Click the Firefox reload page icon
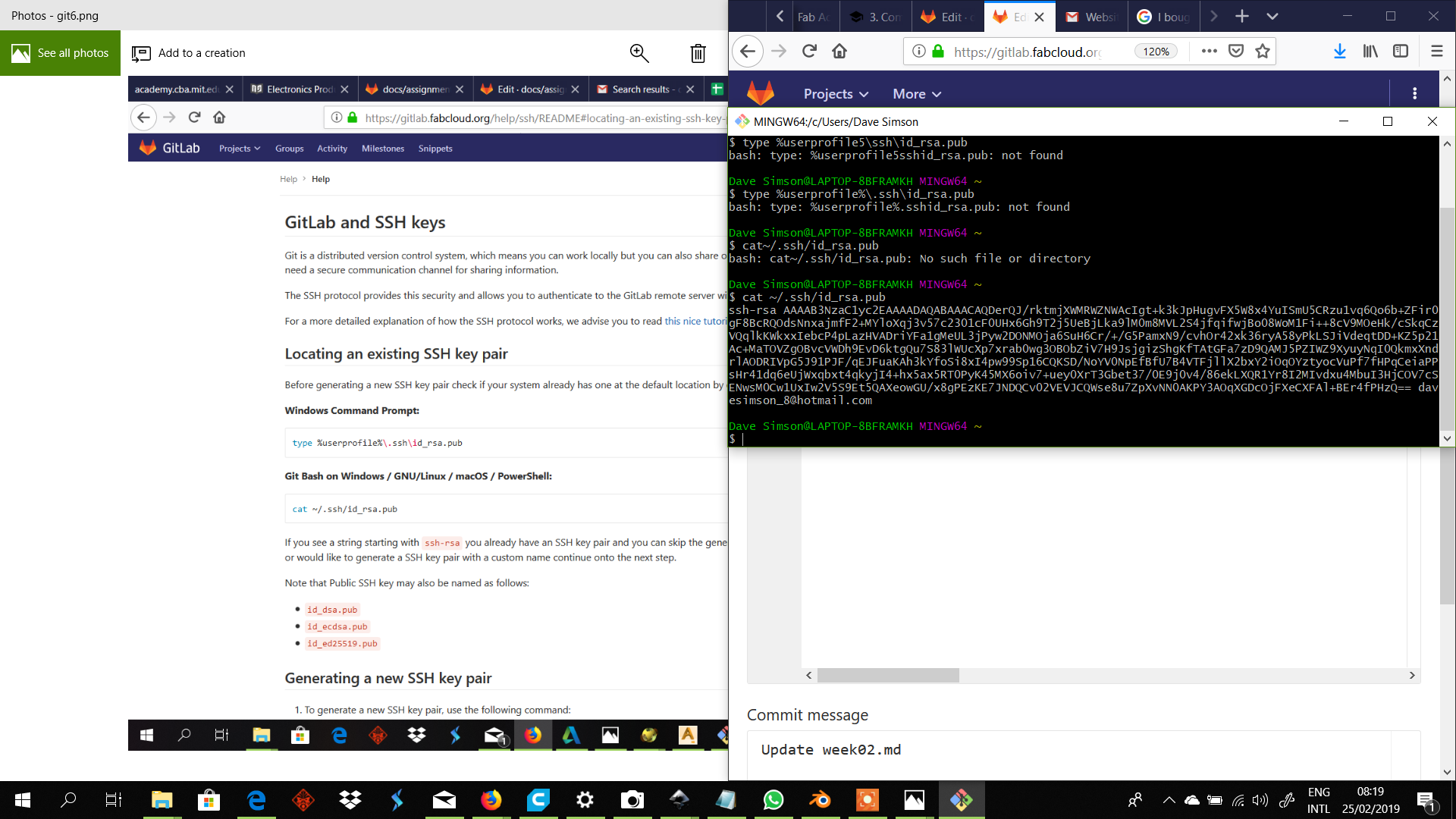 (x=809, y=51)
